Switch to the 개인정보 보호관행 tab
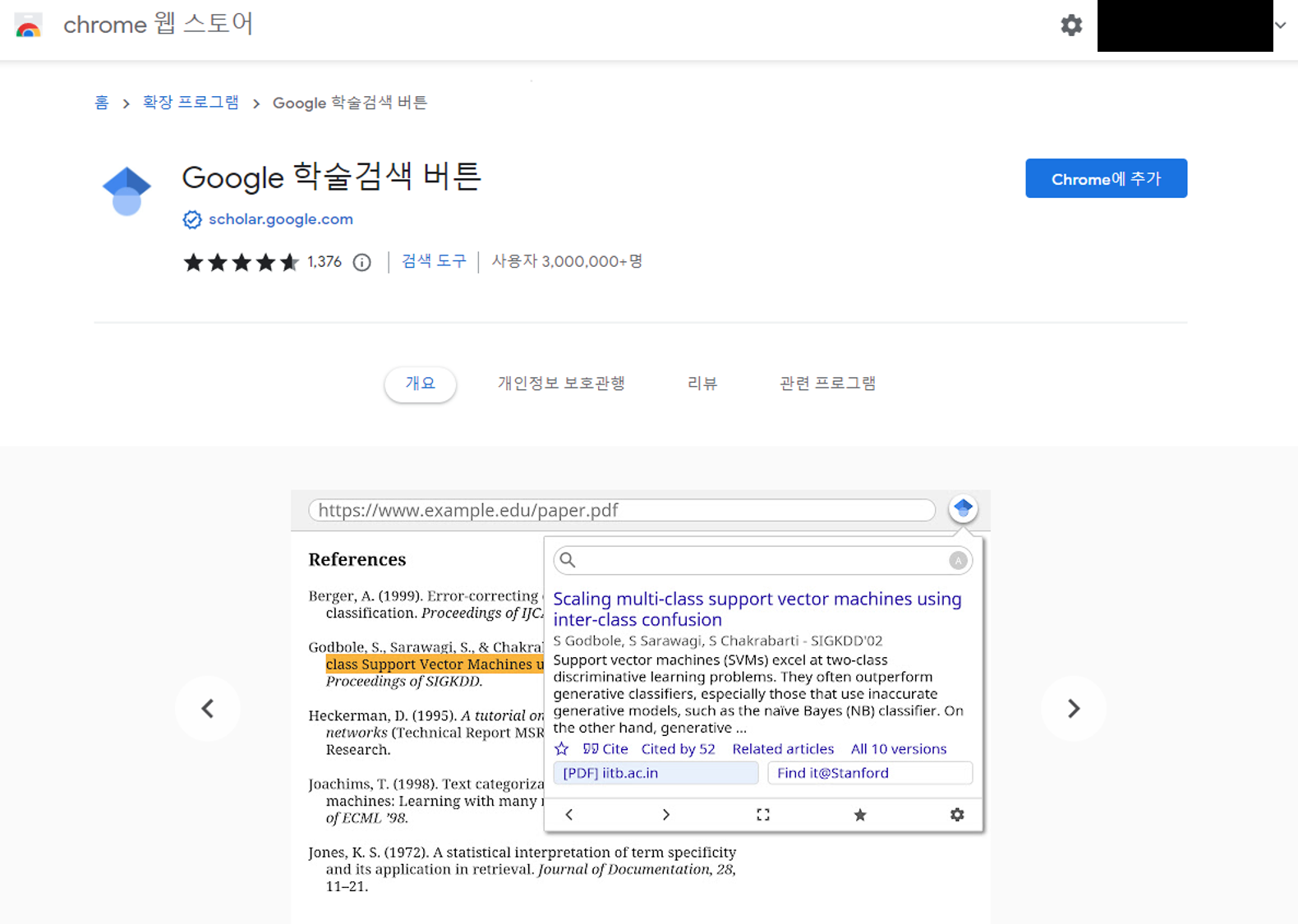 click(561, 384)
